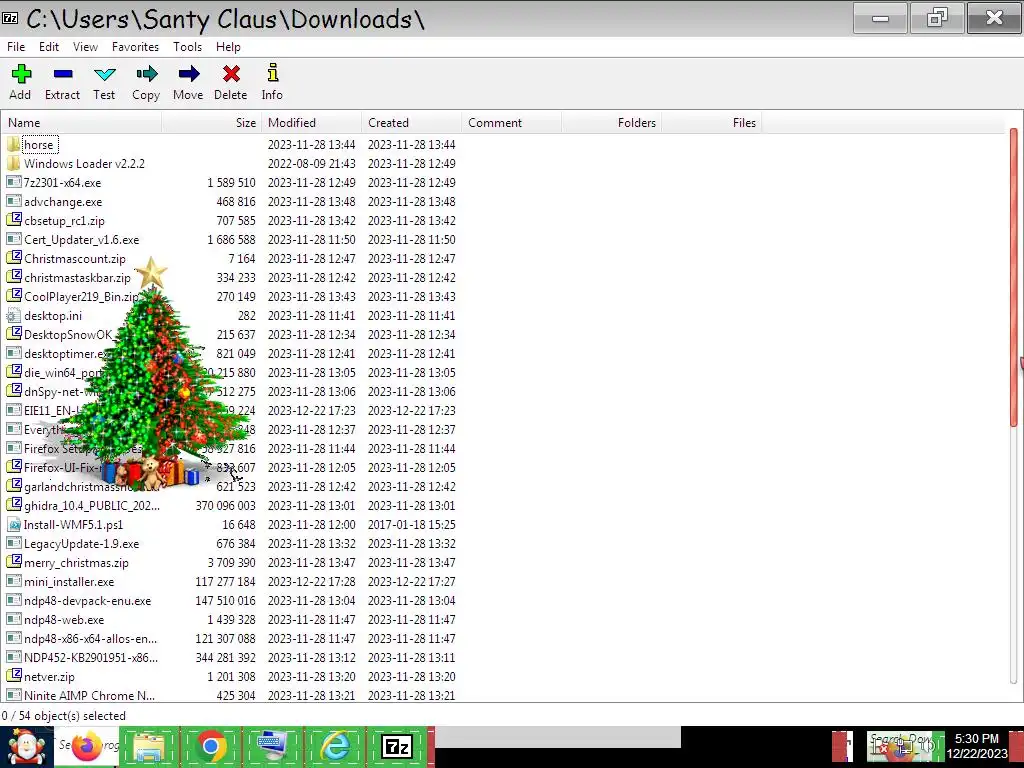Open the File menu
This screenshot has width=1024, height=768.
(16, 47)
